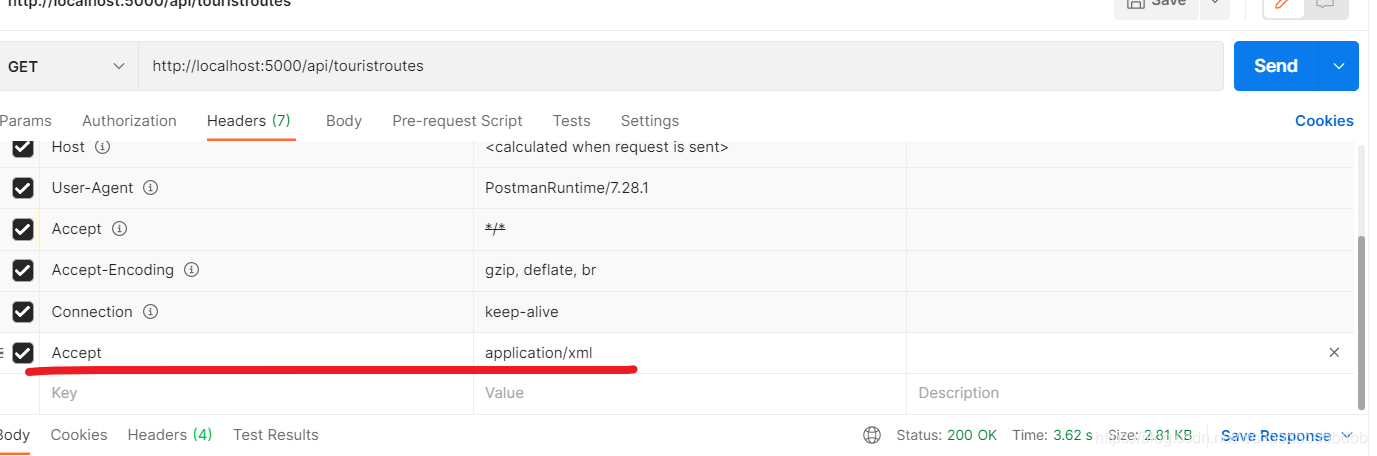Click info icon beside Host header

[x=102, y=147]
